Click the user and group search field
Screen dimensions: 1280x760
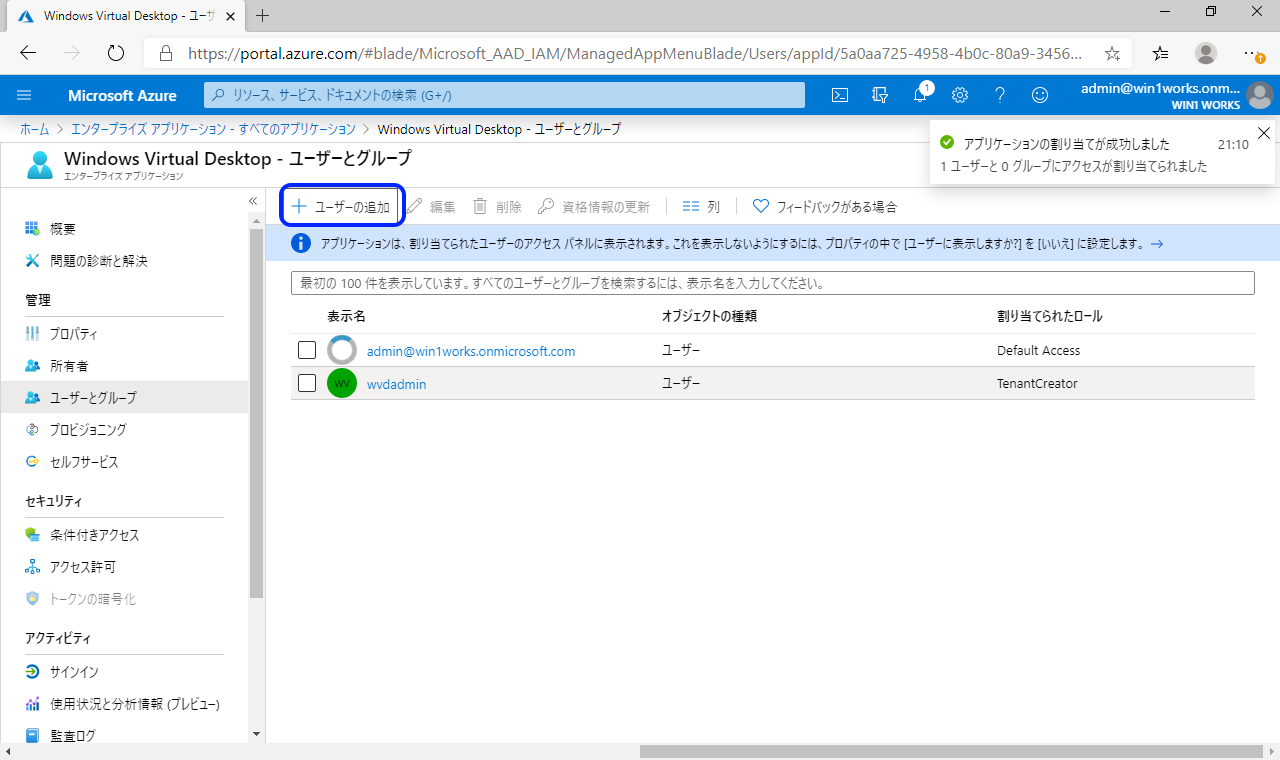[772, 283]
